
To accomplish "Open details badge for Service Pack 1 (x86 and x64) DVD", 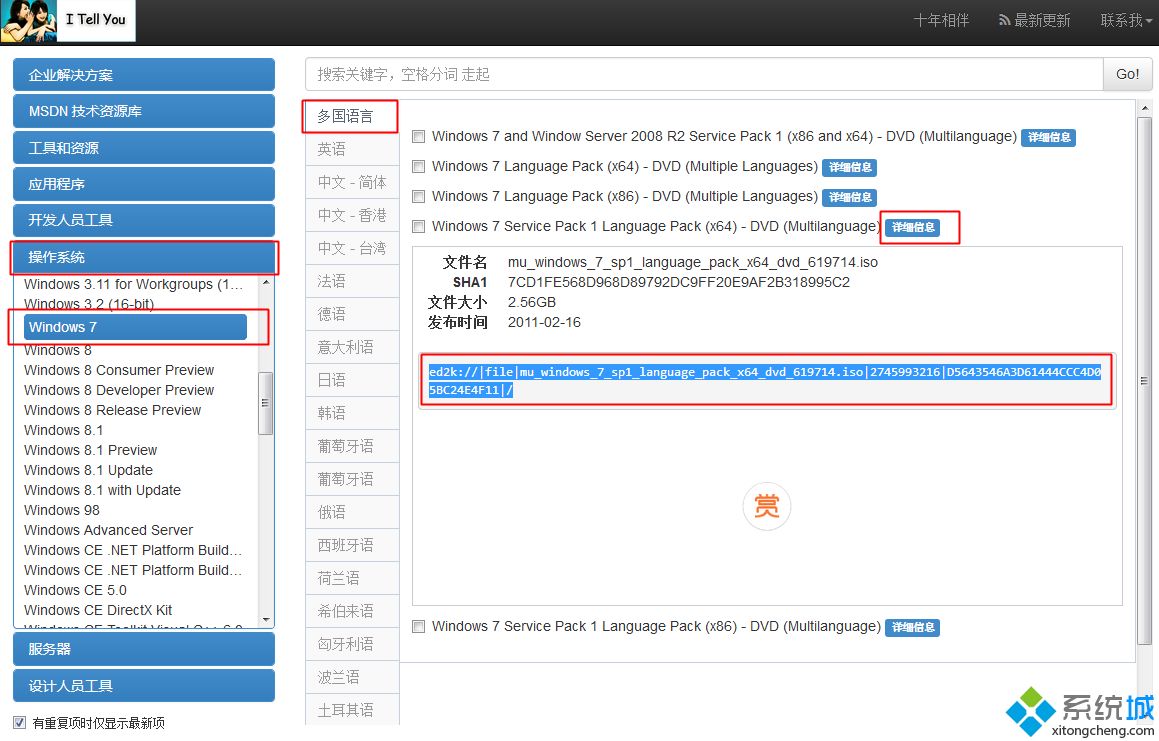I will [1048, 138].
